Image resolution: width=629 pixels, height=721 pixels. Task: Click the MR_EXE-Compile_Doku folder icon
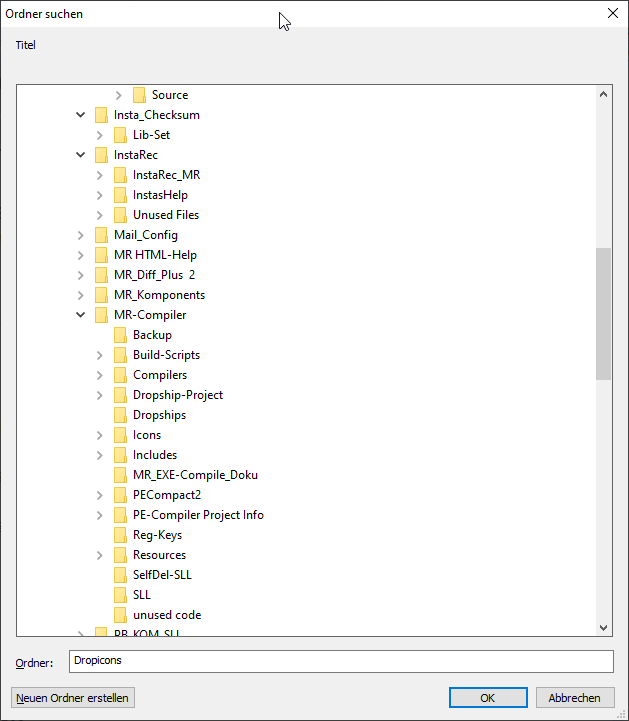(120, 475)
